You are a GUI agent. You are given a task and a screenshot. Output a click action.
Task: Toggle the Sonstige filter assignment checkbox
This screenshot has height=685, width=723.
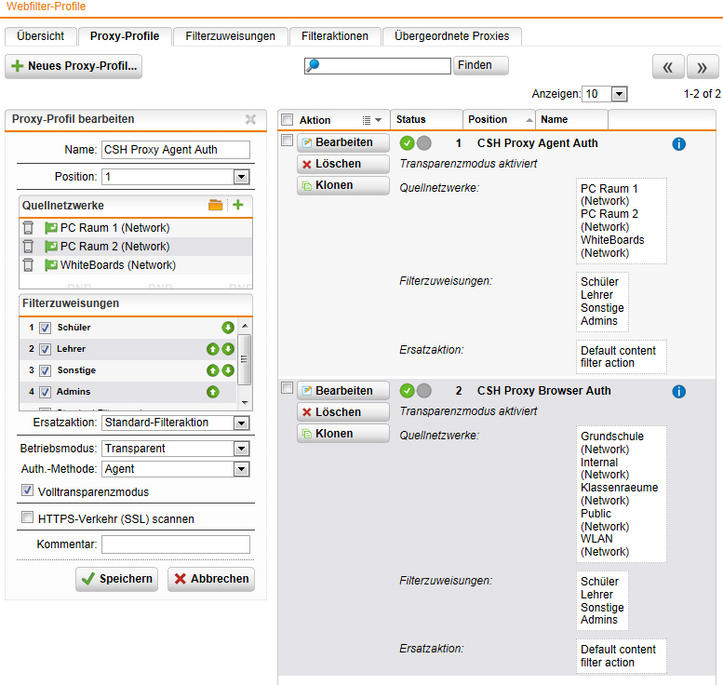[45, 370]
